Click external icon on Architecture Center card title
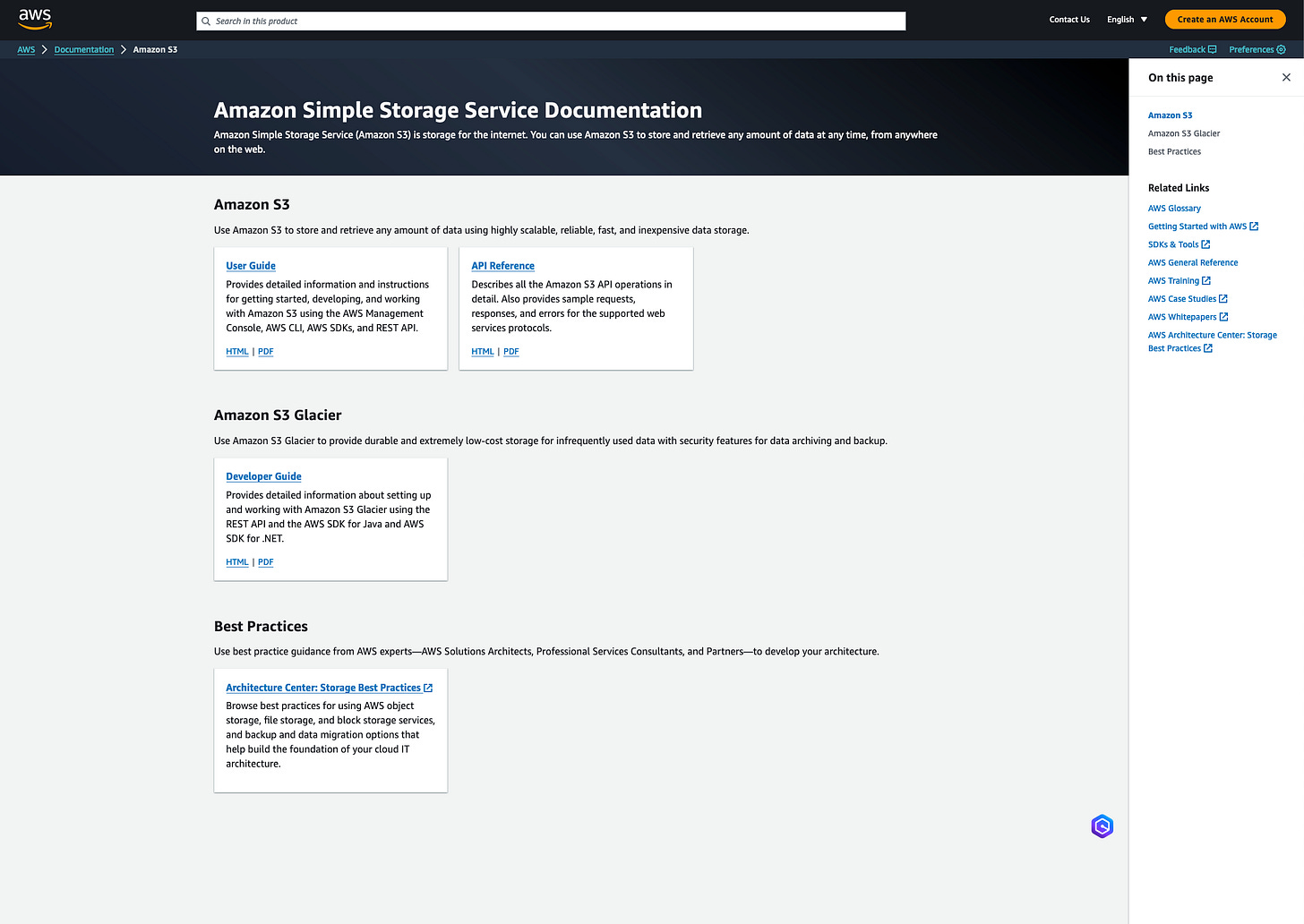 pyautogui.click(x=428, y=688)
